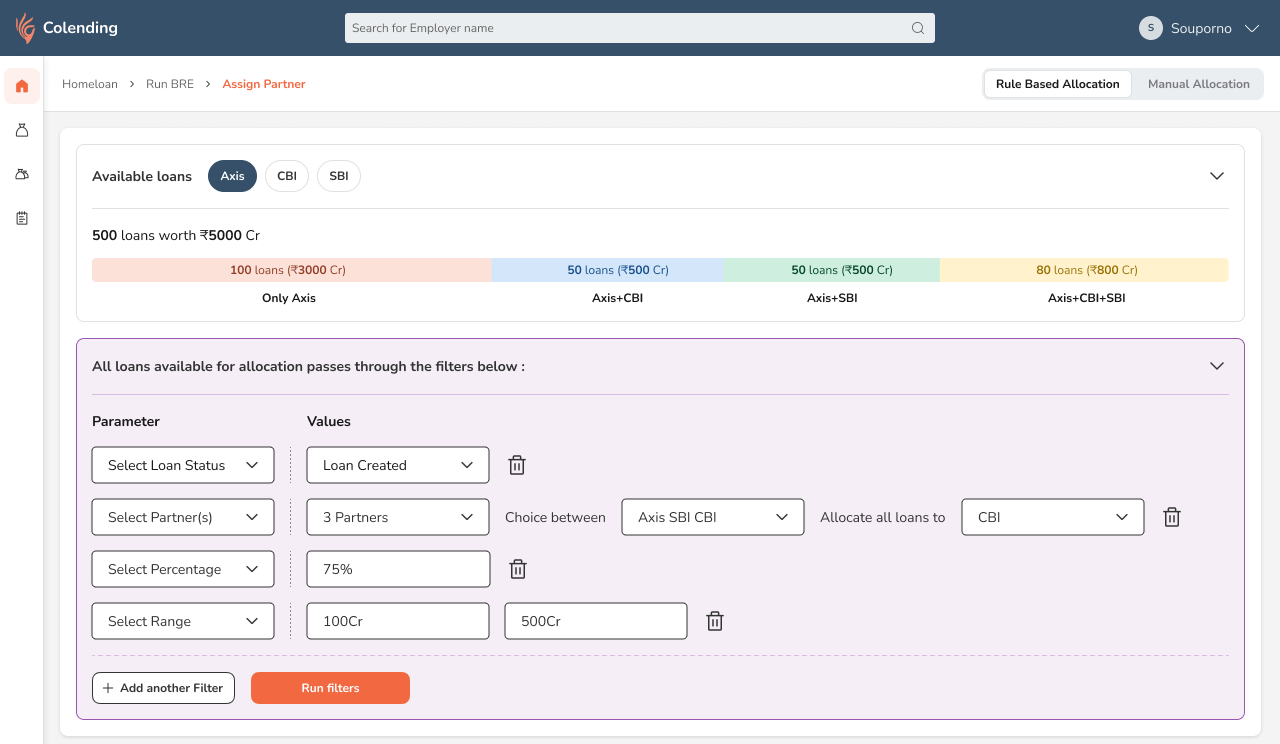The height and width of the screenshot is (744, 1280).
Task: Click the 'Axis+CBI+SBI' label
Action: tap(1086, 298)
